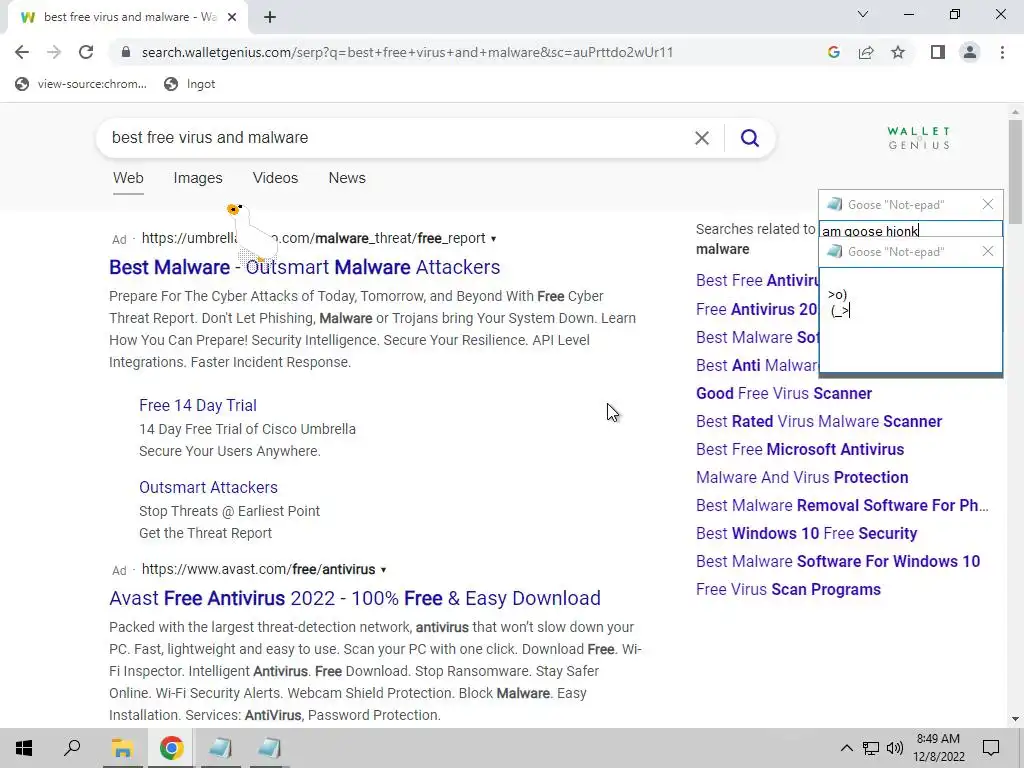This screenshot has width=1024, height=768.
Task: Select 'Best Malware Removal Software For Ph...' link
Action: click(x=842, y=505)
